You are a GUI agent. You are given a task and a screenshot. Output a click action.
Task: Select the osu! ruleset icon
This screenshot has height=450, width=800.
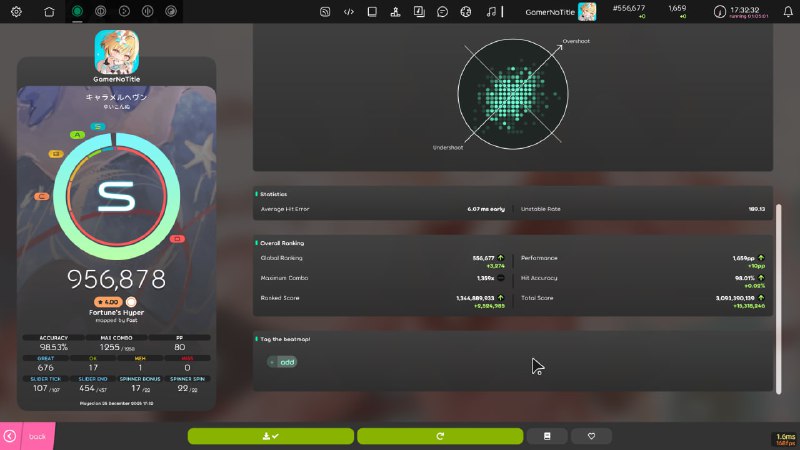click(77, 12)
